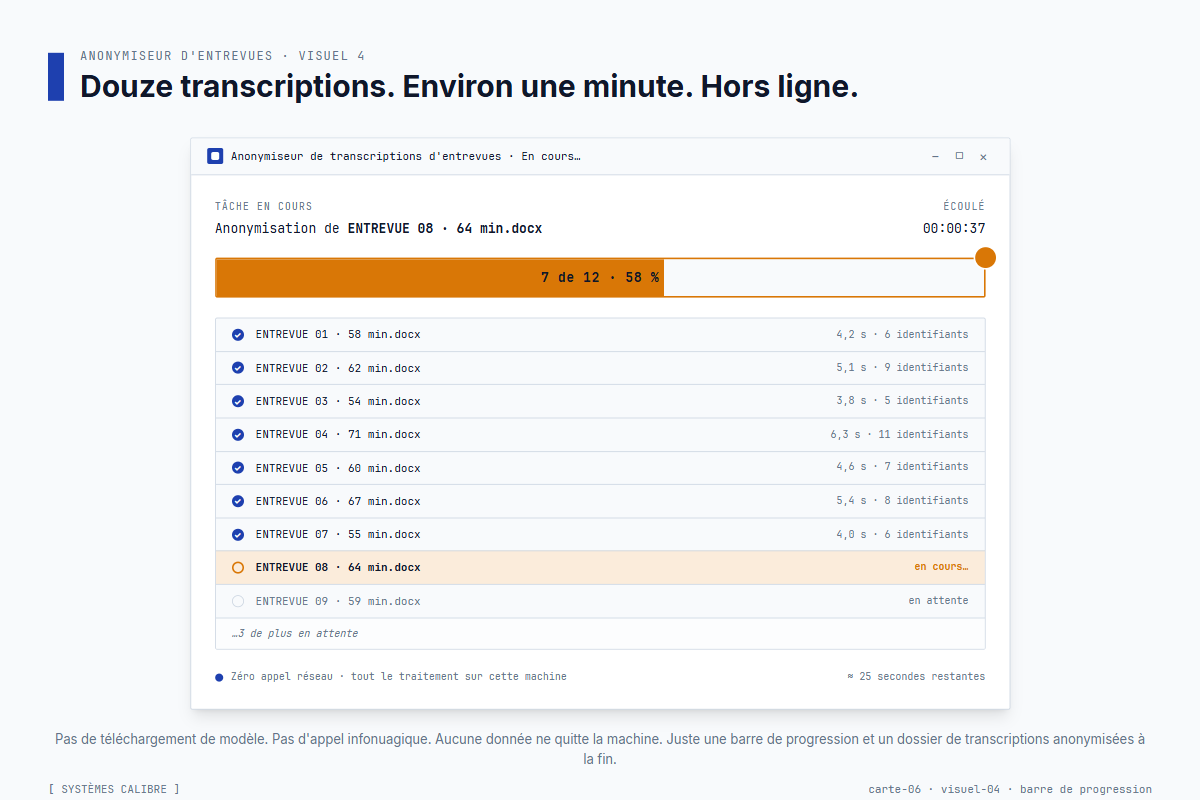Click the blue network status dot icon
This screenshot has height=800, width=1200.
click(x=218, y=676)
